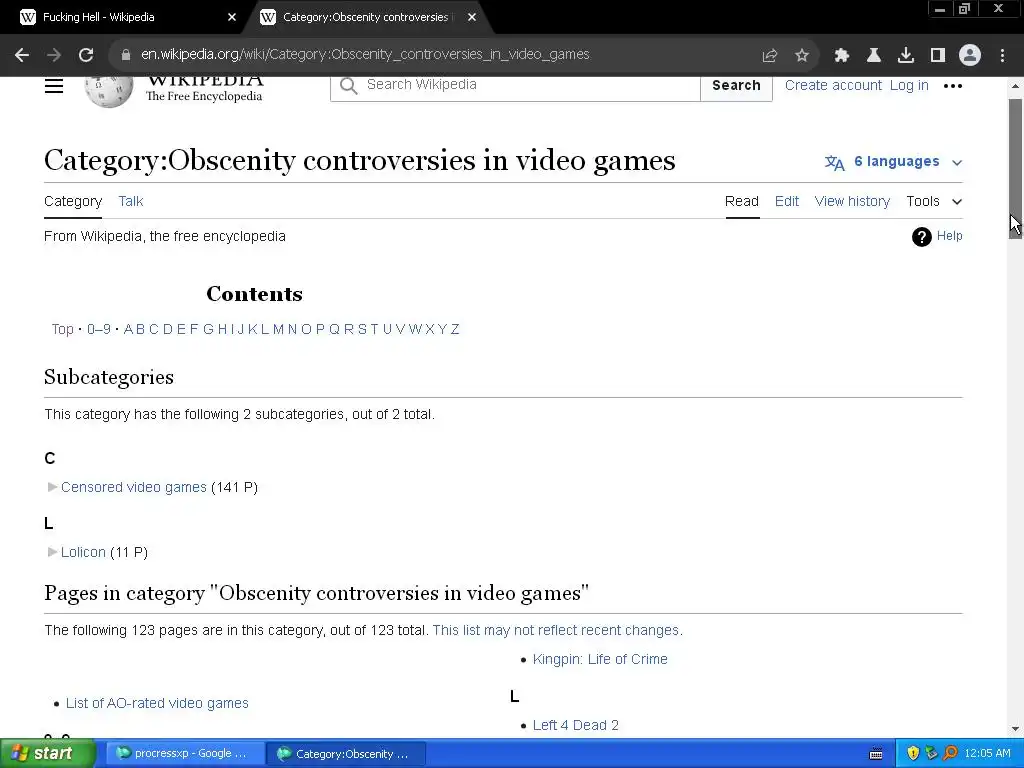This screenshot has width=1024, height=768.
Task: Click the Wikipedia globe logo
Action: point(108,91)
